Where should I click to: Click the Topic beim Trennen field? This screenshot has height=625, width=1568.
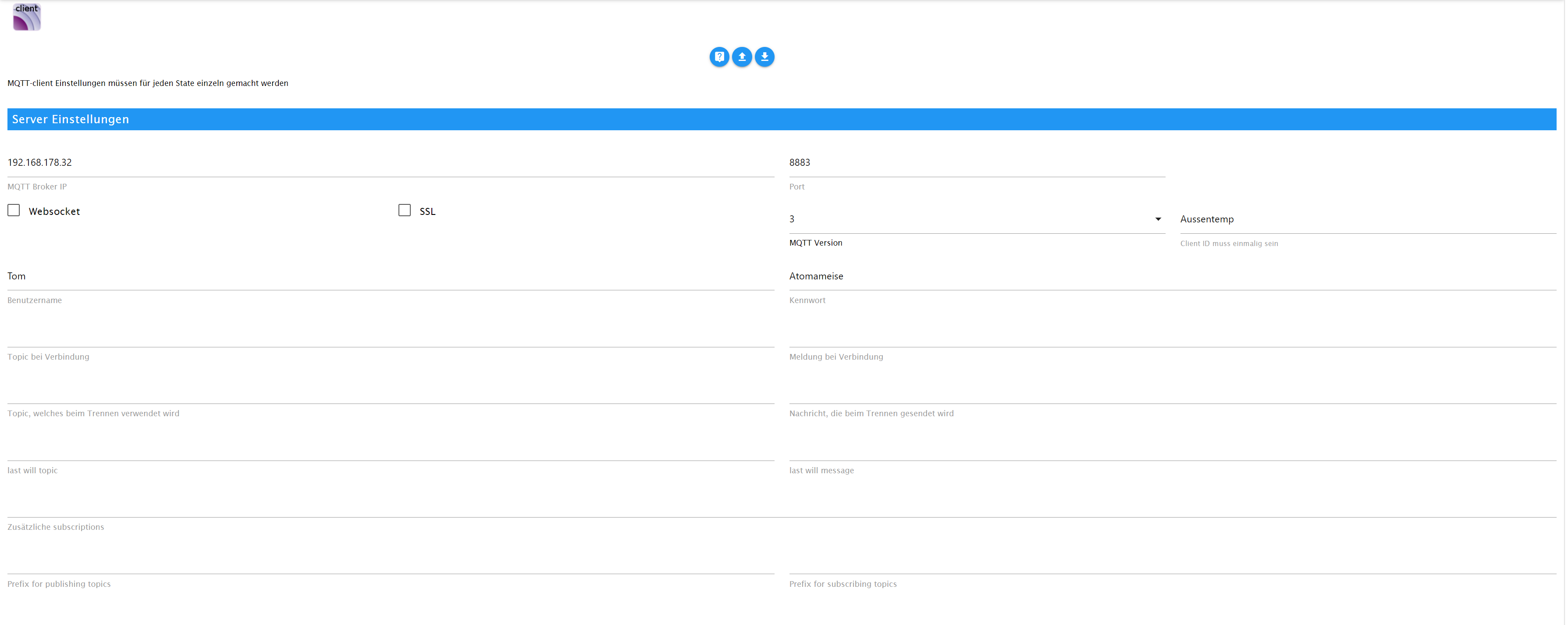(391, 390)
